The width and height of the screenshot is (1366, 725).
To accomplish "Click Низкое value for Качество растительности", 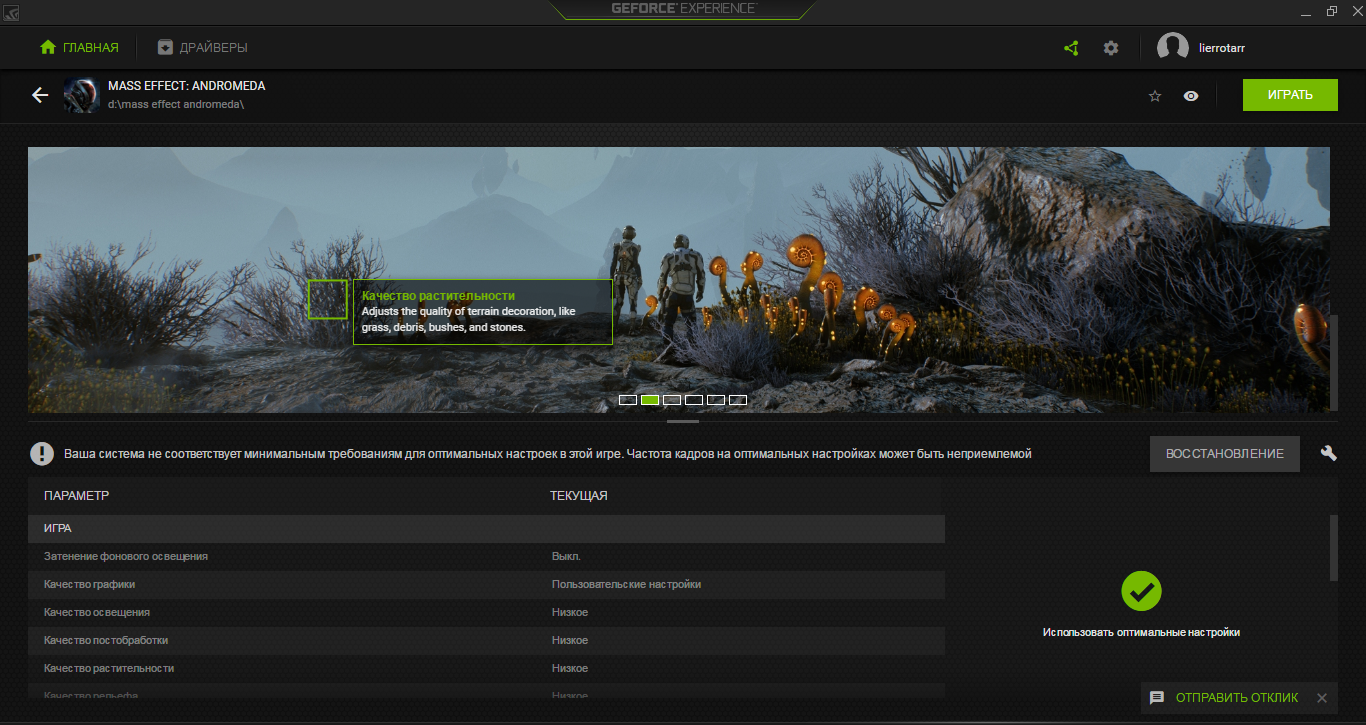I will click(570, 668).
